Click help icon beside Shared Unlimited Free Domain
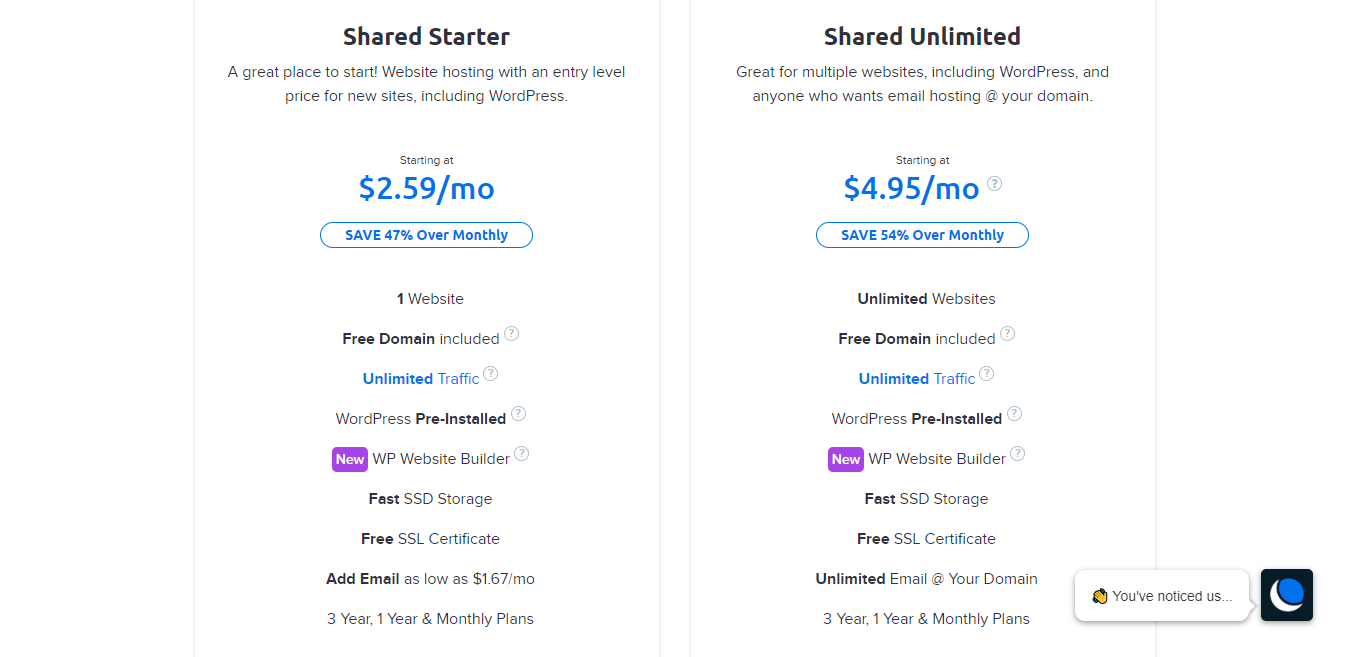Image resolution: width=1349 pixels, height=657 pixels. click(1007, 334)
